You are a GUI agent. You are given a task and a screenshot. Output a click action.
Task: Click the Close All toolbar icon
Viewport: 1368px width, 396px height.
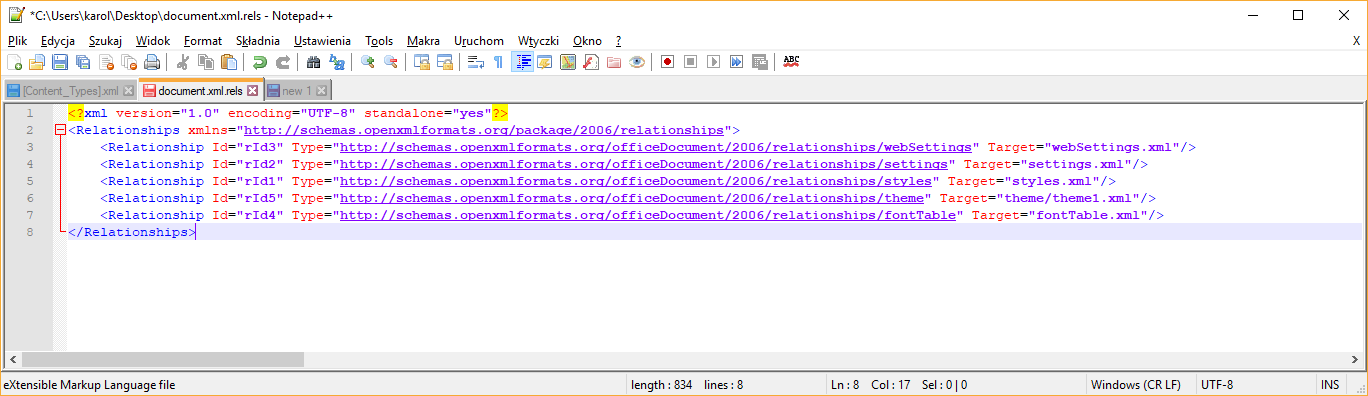coord(129,62)
